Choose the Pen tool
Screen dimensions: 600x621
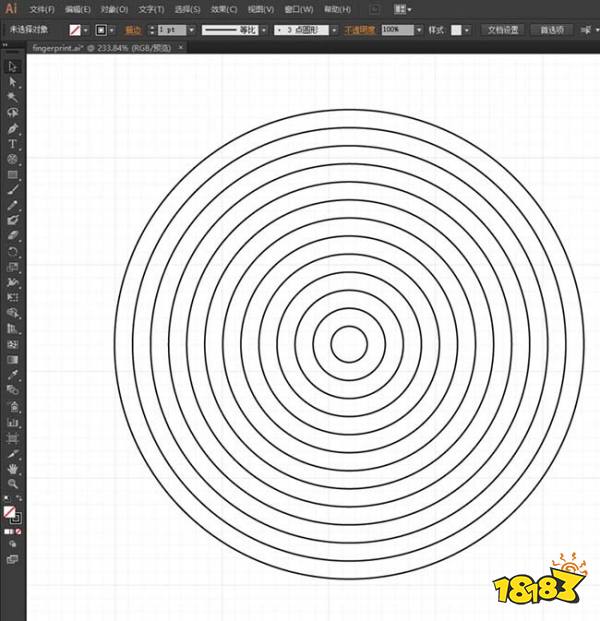(x=13, y=128)
